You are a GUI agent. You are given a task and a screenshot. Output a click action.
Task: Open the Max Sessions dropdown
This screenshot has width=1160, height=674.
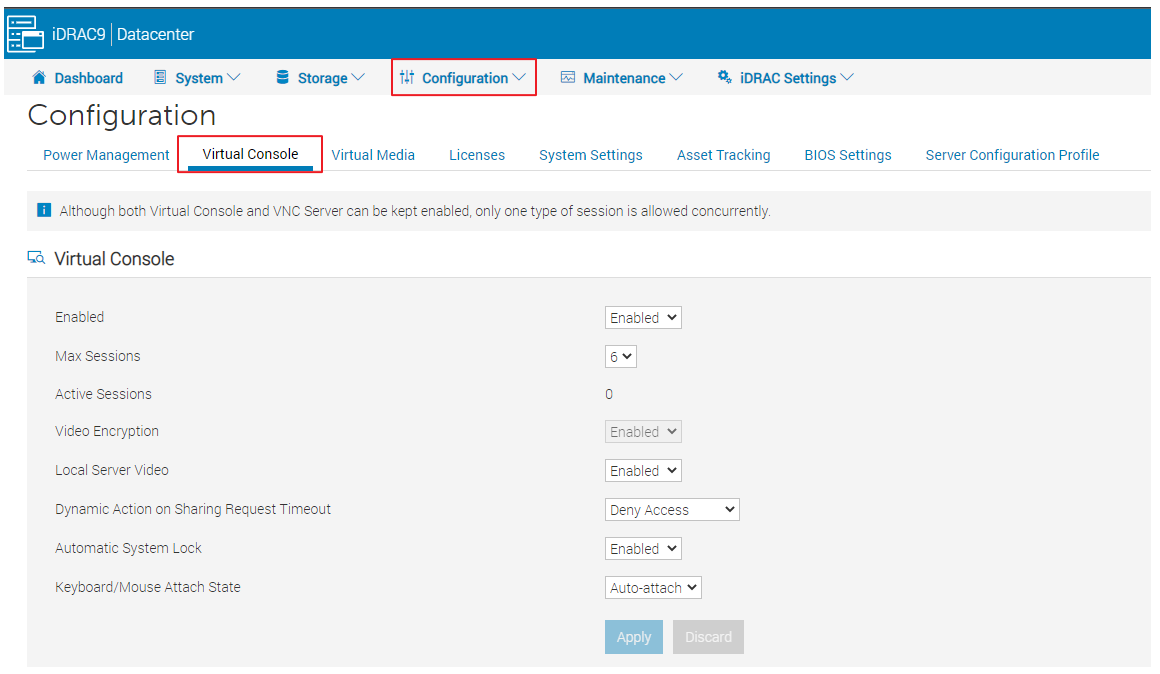(x=620, y=356)
